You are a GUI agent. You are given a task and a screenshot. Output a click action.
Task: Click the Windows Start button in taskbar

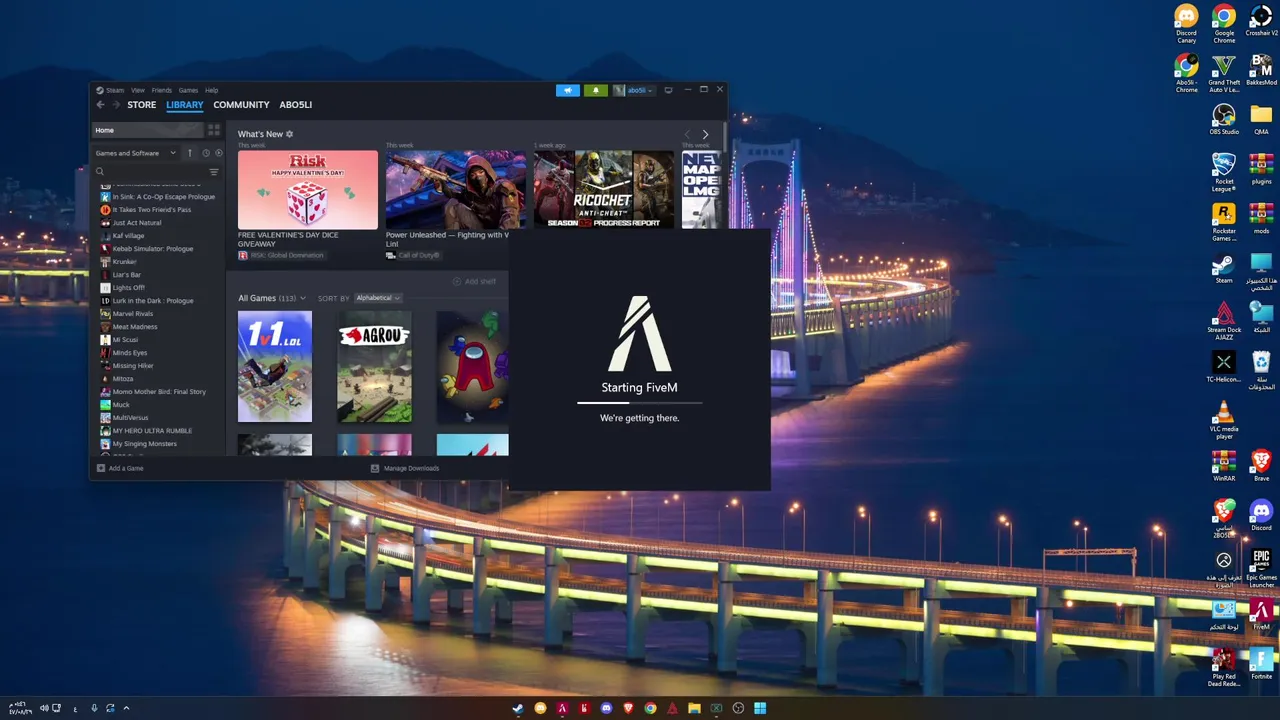point(760,708)
